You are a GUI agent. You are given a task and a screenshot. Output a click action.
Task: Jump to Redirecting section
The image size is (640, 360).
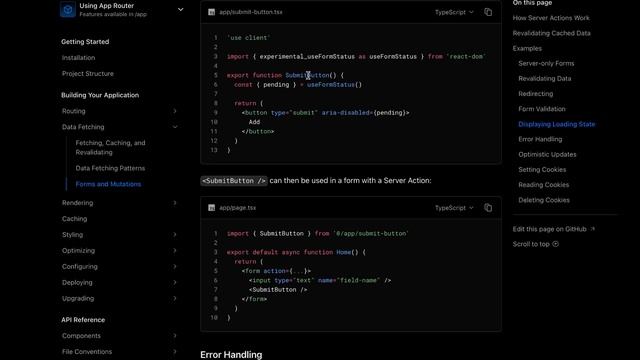[536, 93]
